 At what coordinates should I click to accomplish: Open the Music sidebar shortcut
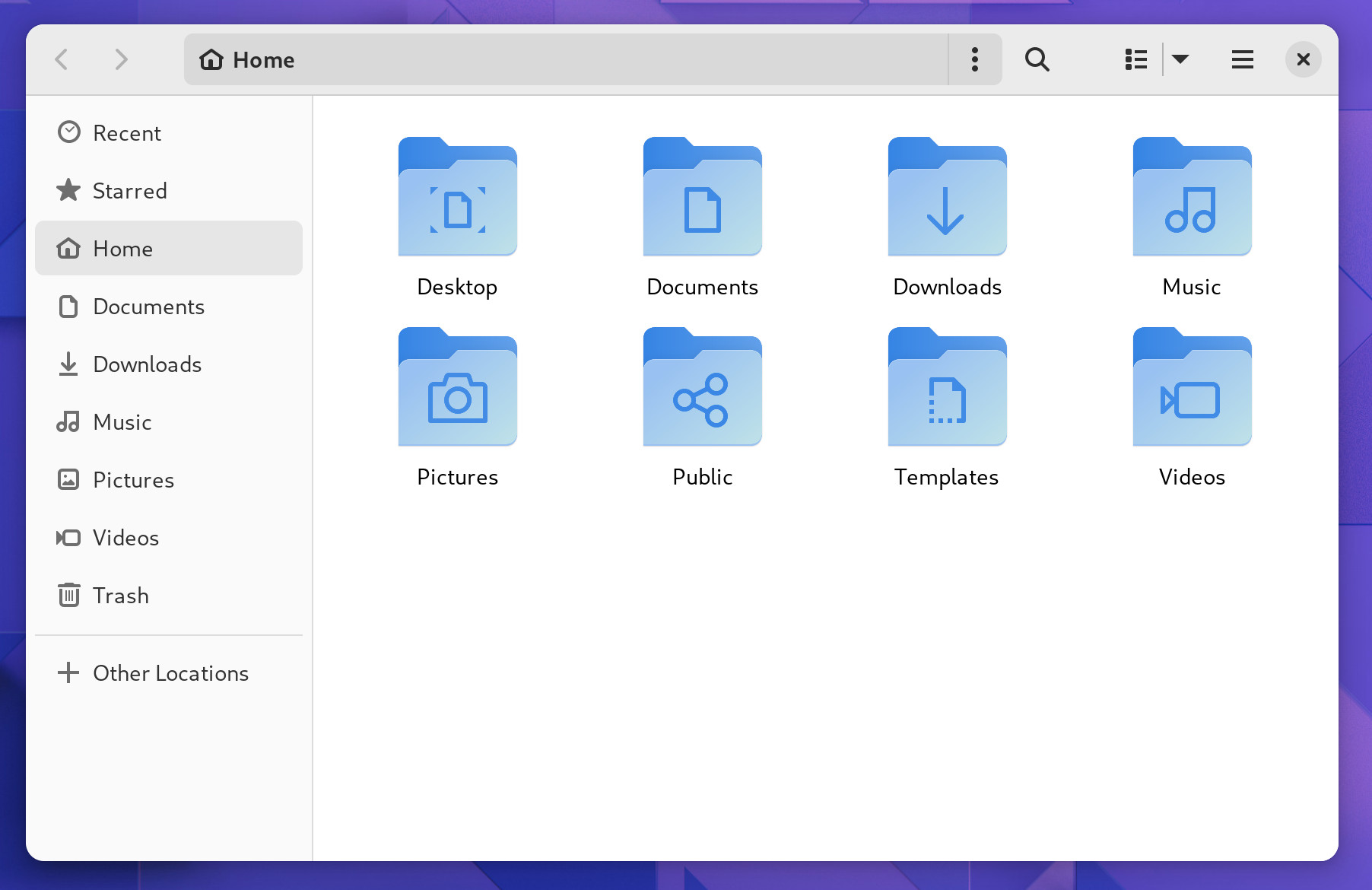coord(122,422)
